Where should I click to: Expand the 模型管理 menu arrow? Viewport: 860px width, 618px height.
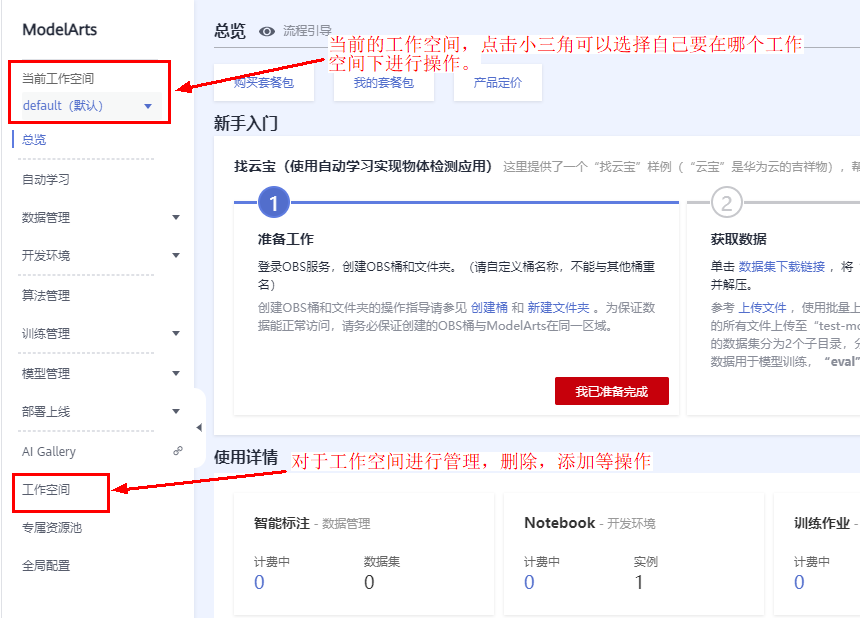pyautogui.click(x=176, y=373)
